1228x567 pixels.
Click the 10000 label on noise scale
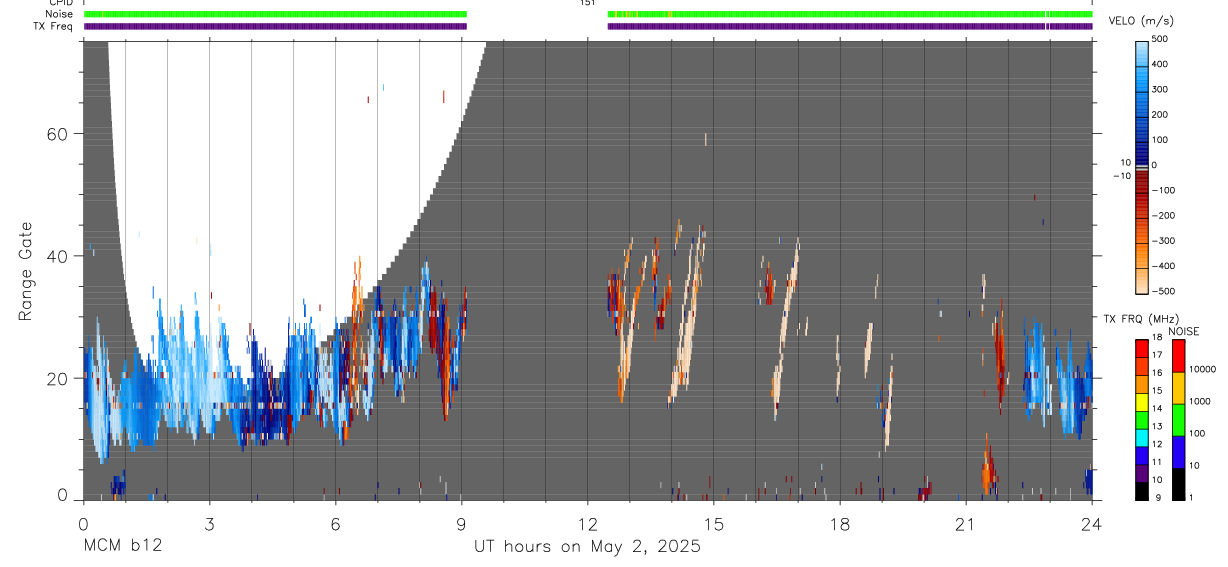pos(1205,369)
